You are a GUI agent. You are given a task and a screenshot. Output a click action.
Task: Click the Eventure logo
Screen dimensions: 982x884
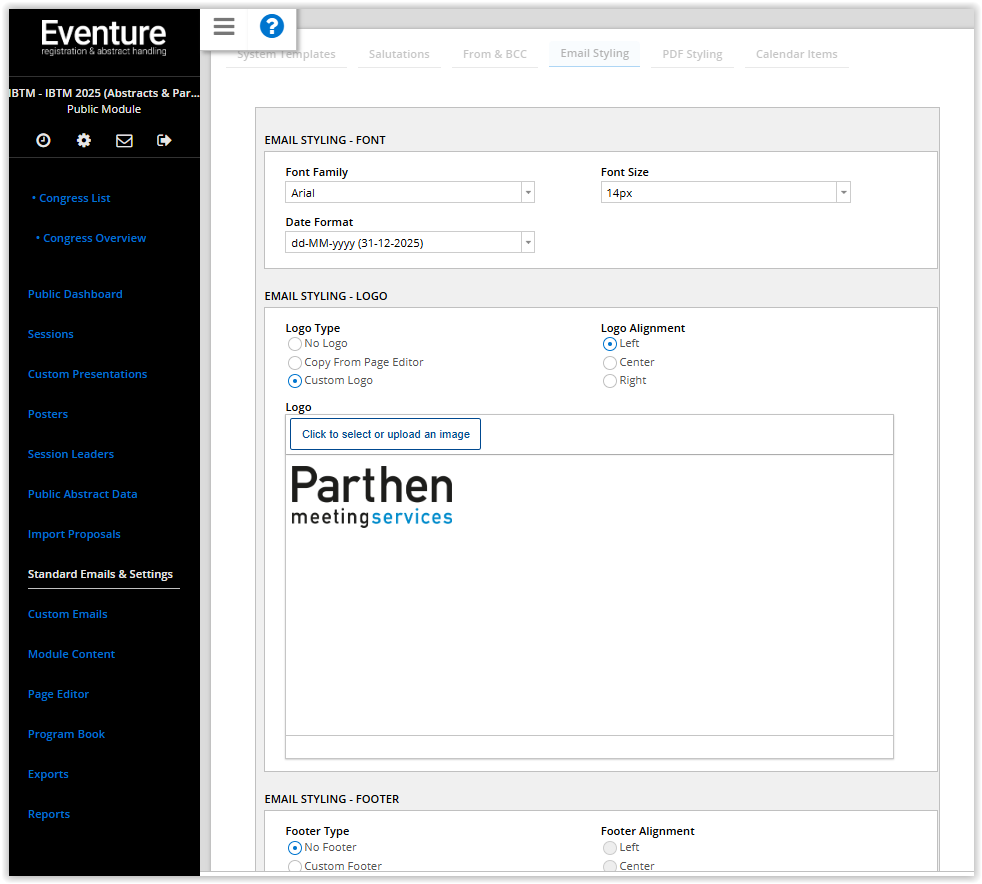click(104, 38)
